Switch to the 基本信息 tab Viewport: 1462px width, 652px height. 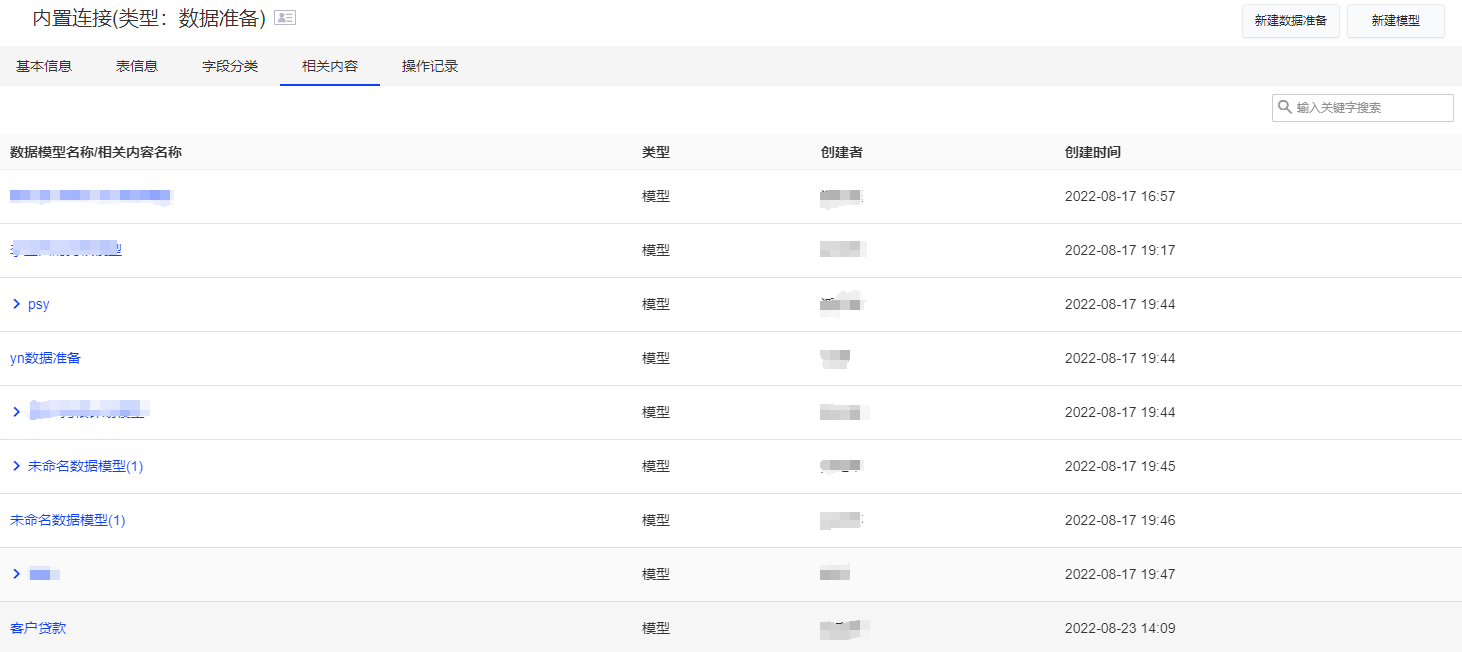[44, 67]
